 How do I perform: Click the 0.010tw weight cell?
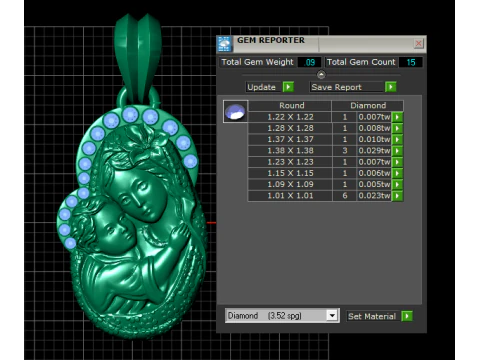[x=374, y=139]
